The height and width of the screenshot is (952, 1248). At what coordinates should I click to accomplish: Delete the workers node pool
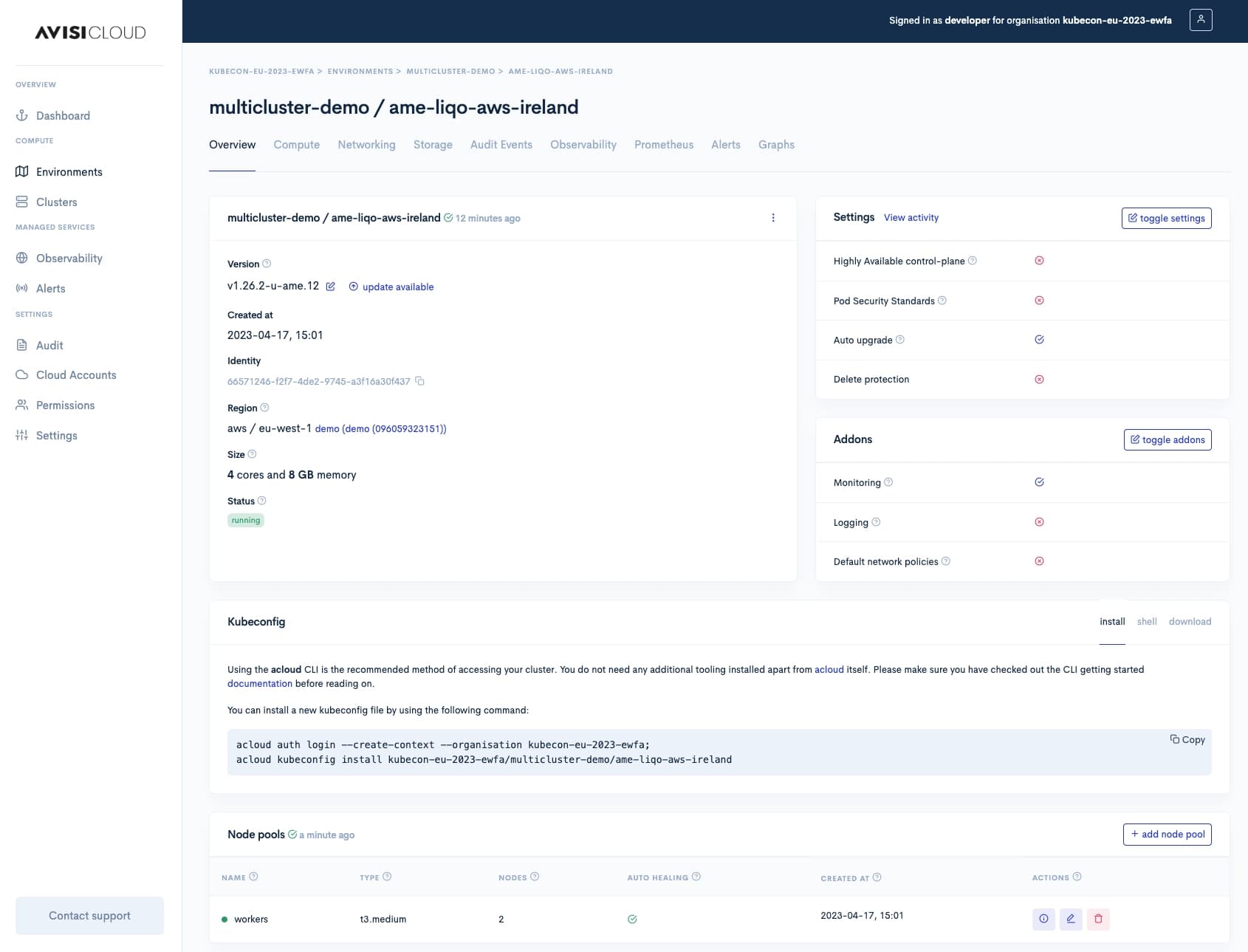[1098, 919]
